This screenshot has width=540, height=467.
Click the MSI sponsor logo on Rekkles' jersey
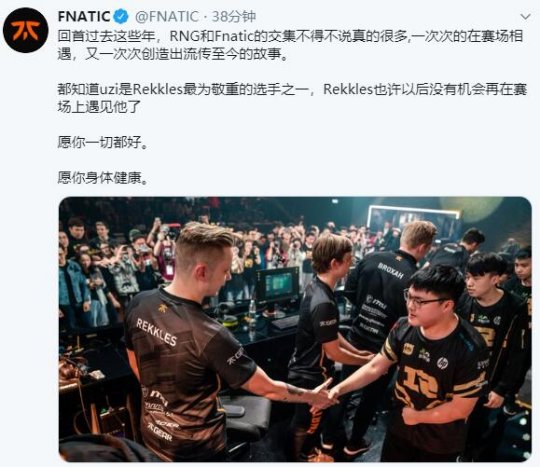pyautogui.click(x=159, y=397)
